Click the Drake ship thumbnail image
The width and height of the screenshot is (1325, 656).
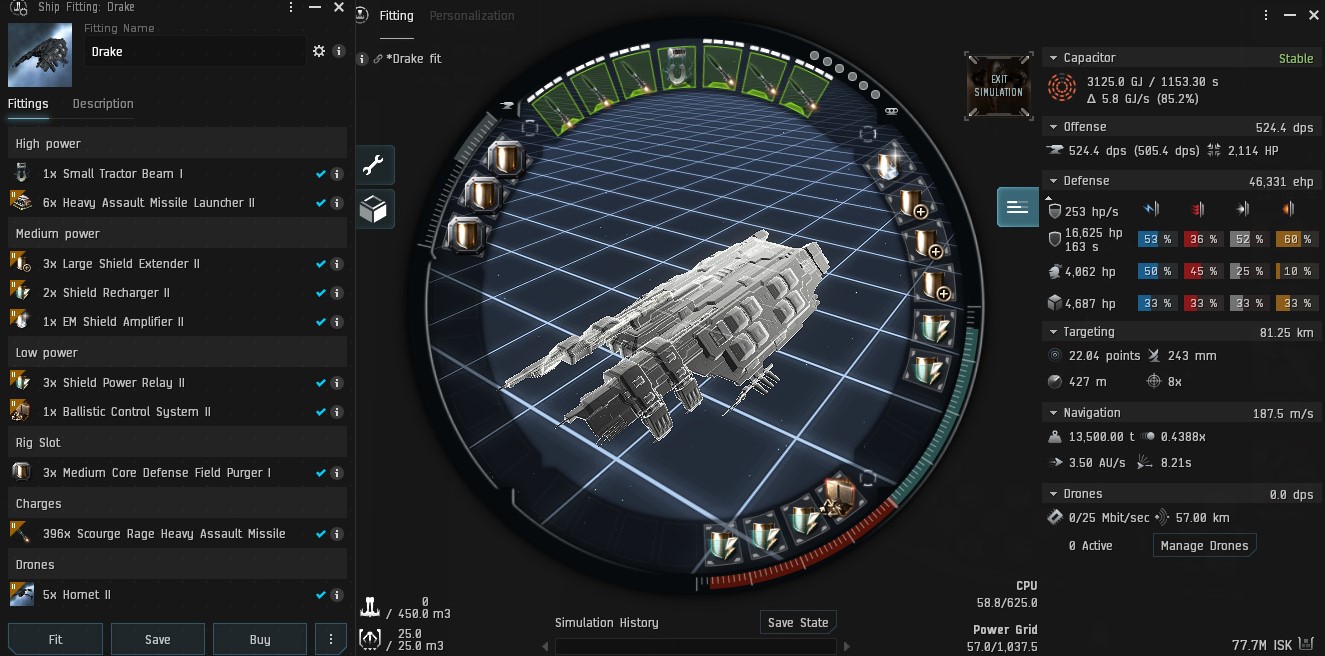click(x=41, y=56)
